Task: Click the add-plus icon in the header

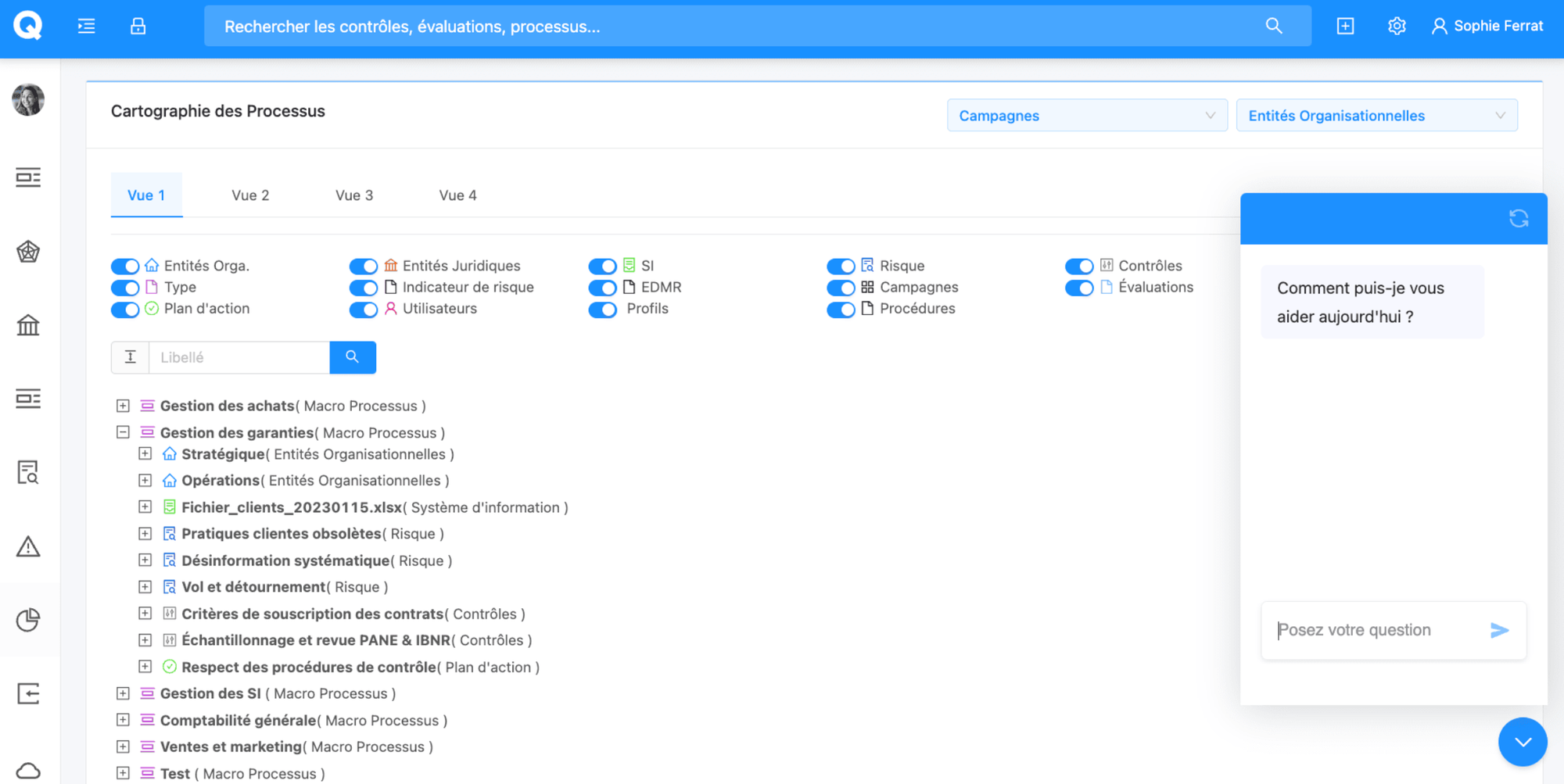Action: click(x=1345, y=27)
